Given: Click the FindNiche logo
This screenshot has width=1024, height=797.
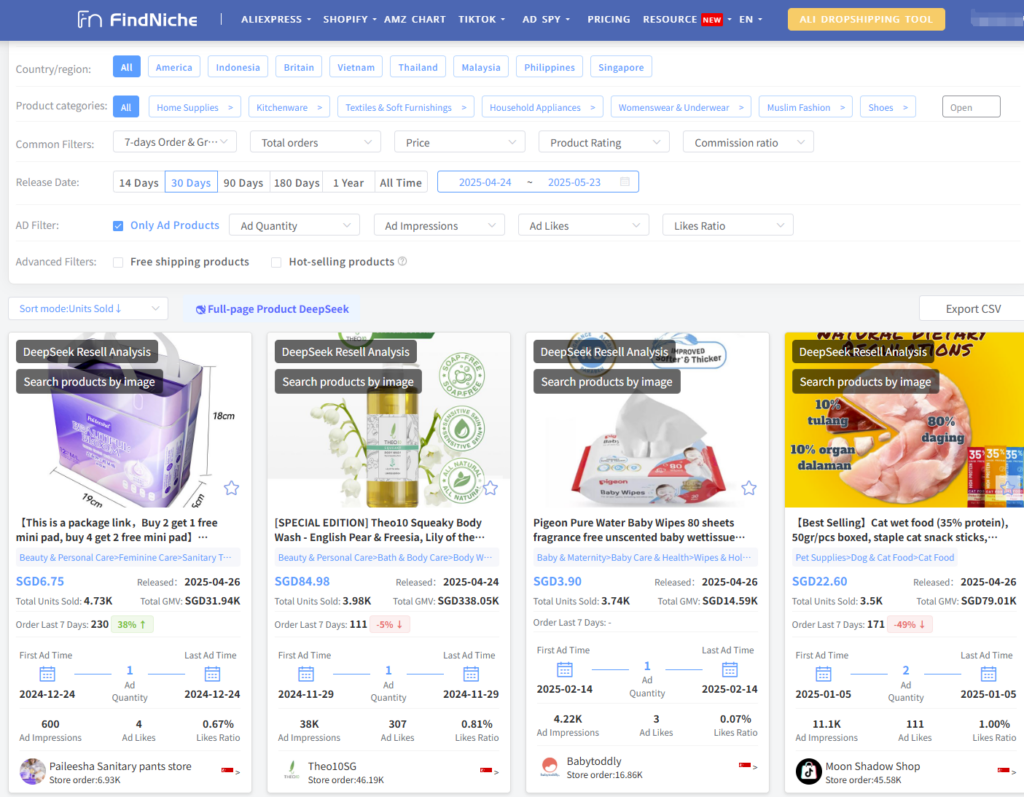Looking at the screenshot, I should pyautogui.click(x=137, y=20).
